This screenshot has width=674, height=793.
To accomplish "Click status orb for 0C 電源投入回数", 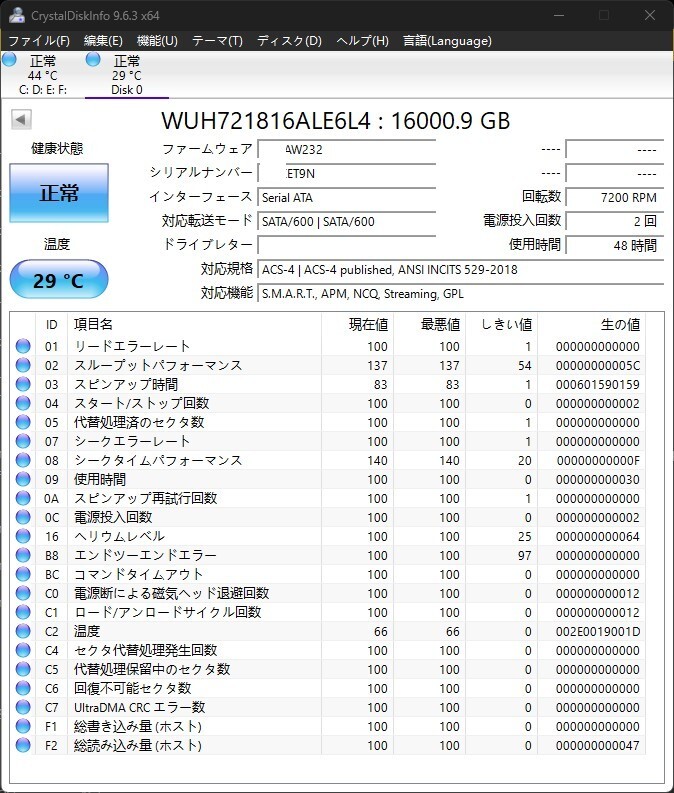I will pyautogui.click(x=23, y=517).
